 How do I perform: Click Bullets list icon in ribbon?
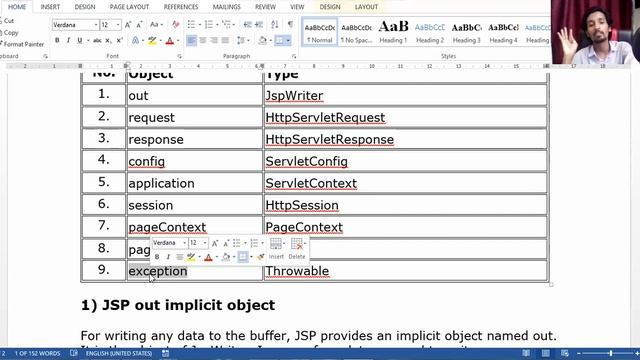(x=191, y=24)
